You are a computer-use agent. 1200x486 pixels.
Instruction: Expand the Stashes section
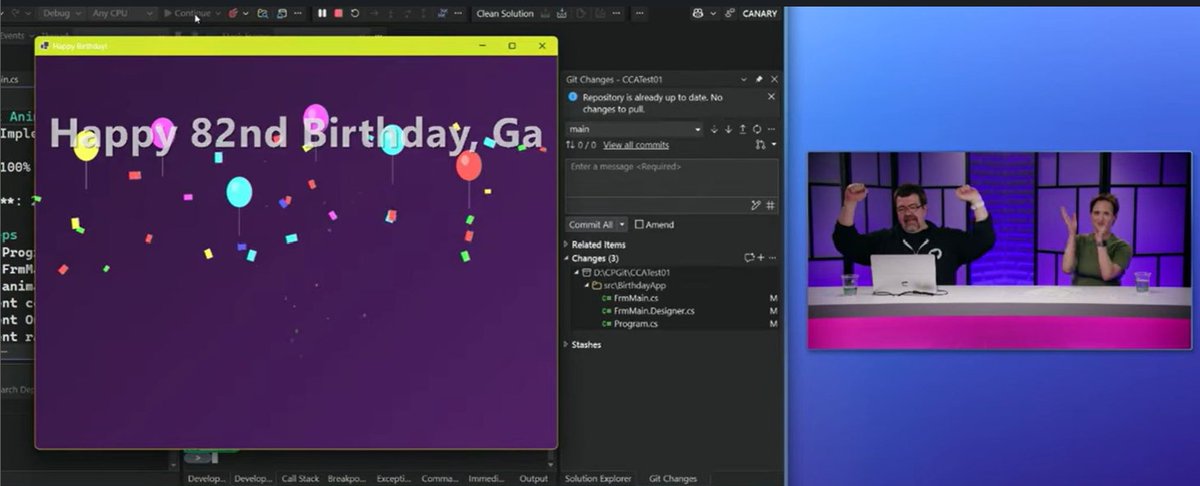568,344
